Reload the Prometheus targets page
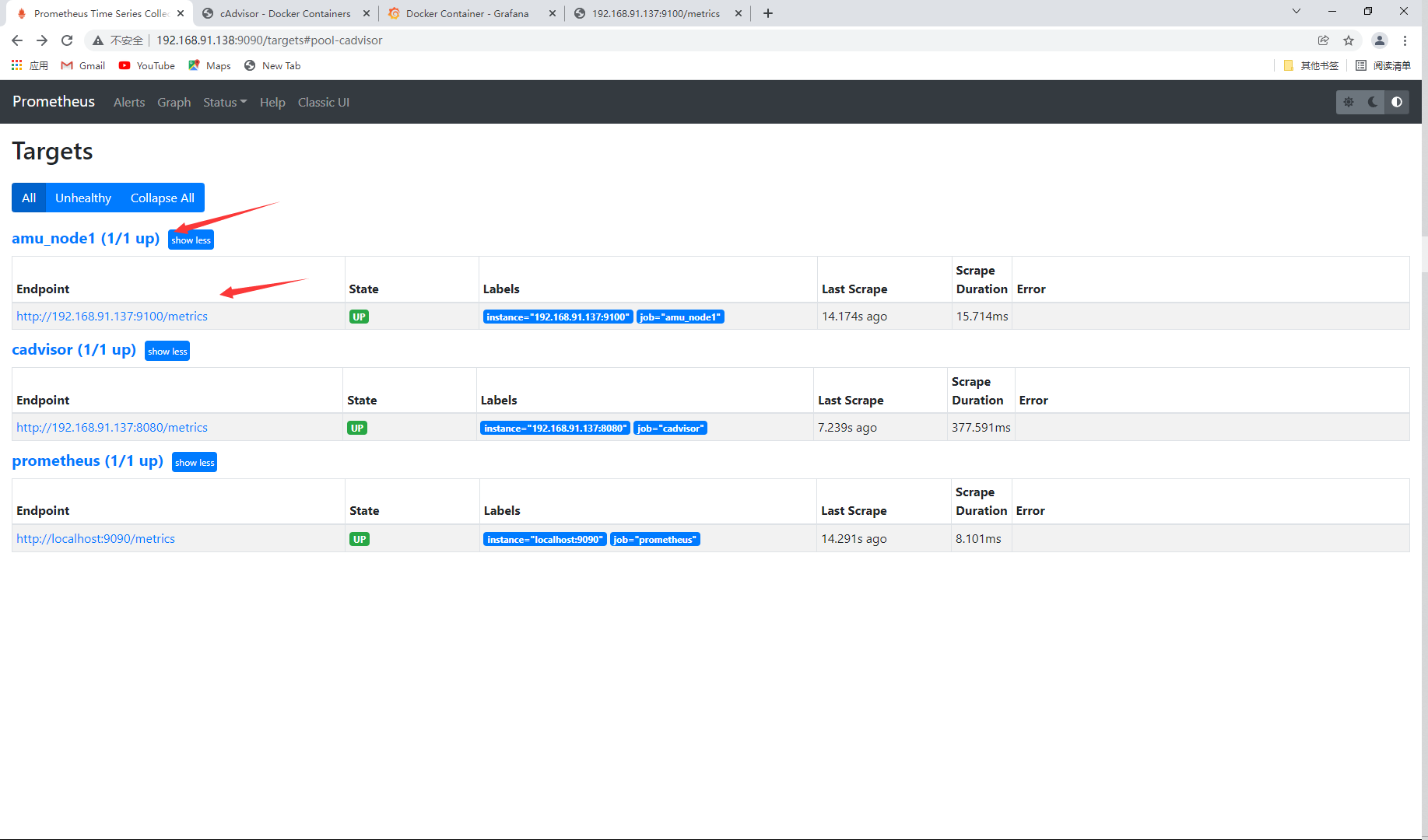 point(67,40)
